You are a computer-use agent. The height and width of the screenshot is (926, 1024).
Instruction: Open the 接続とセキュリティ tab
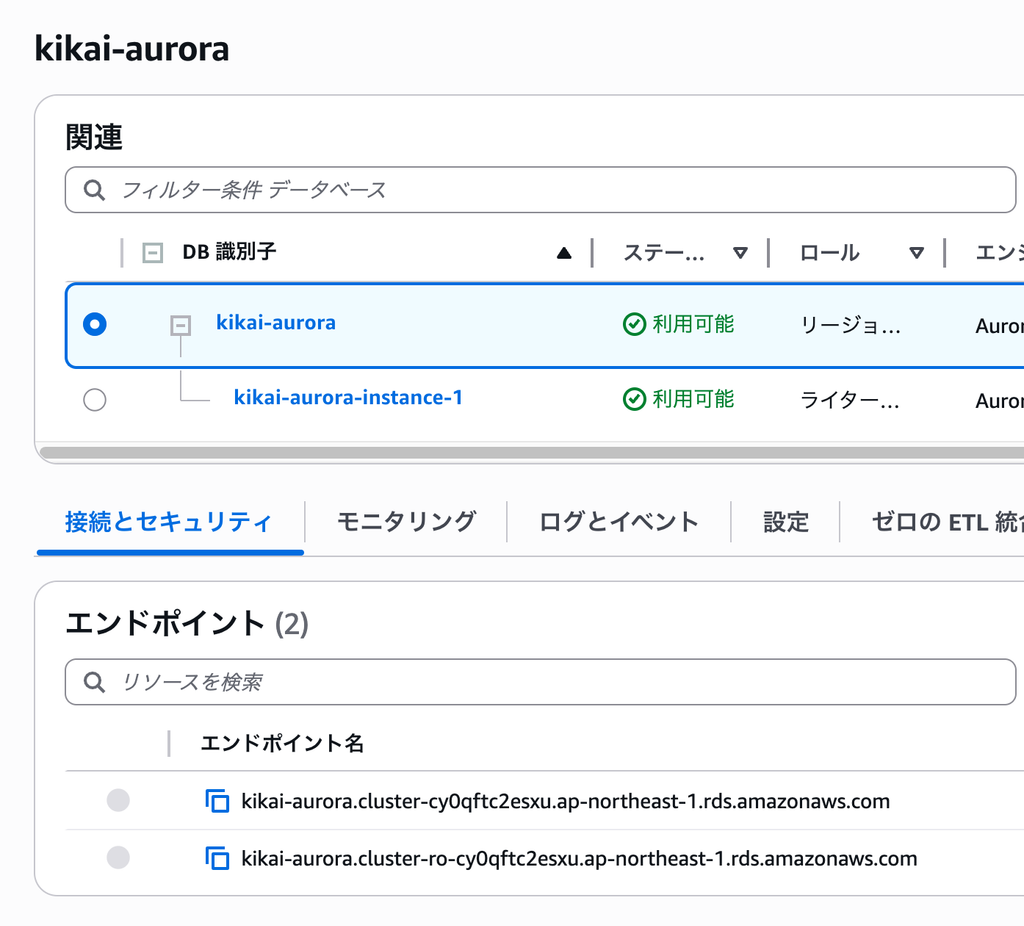tap(168, 522)
